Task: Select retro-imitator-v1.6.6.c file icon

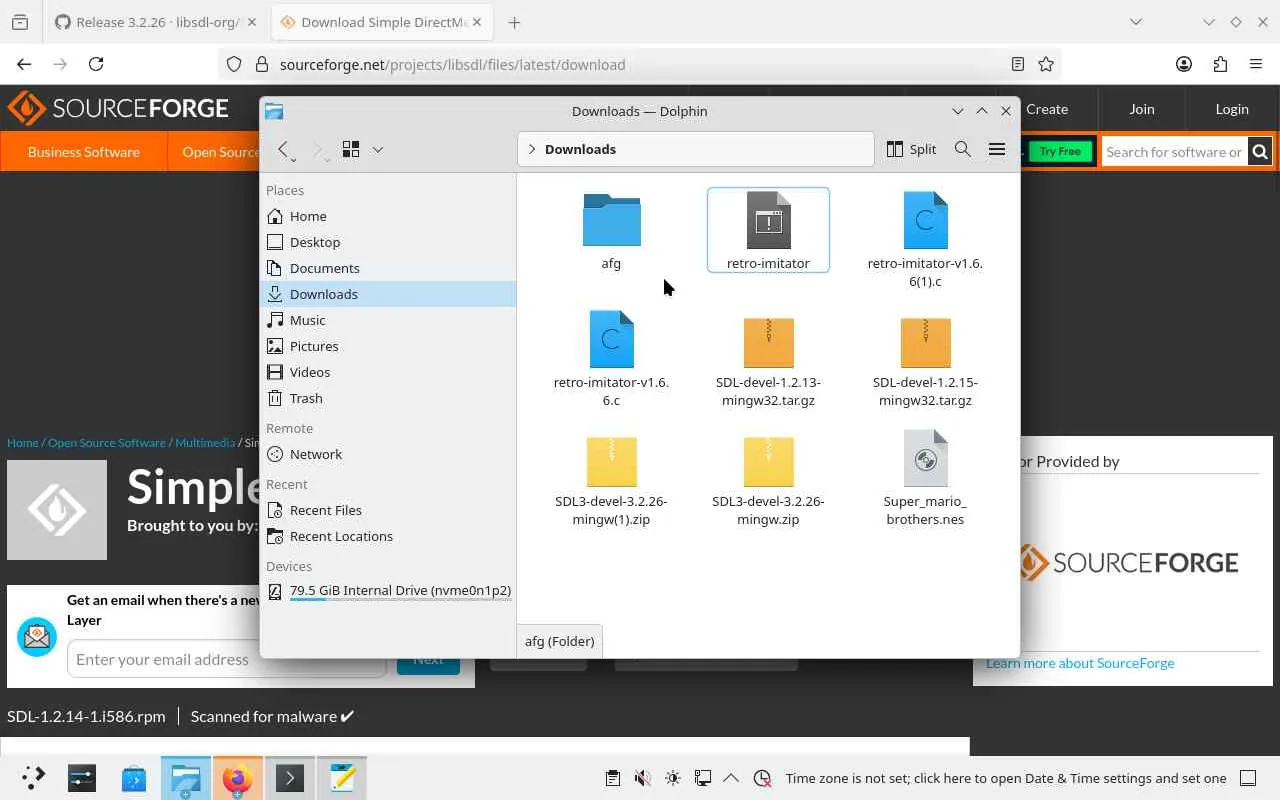Action: (611, 339)
